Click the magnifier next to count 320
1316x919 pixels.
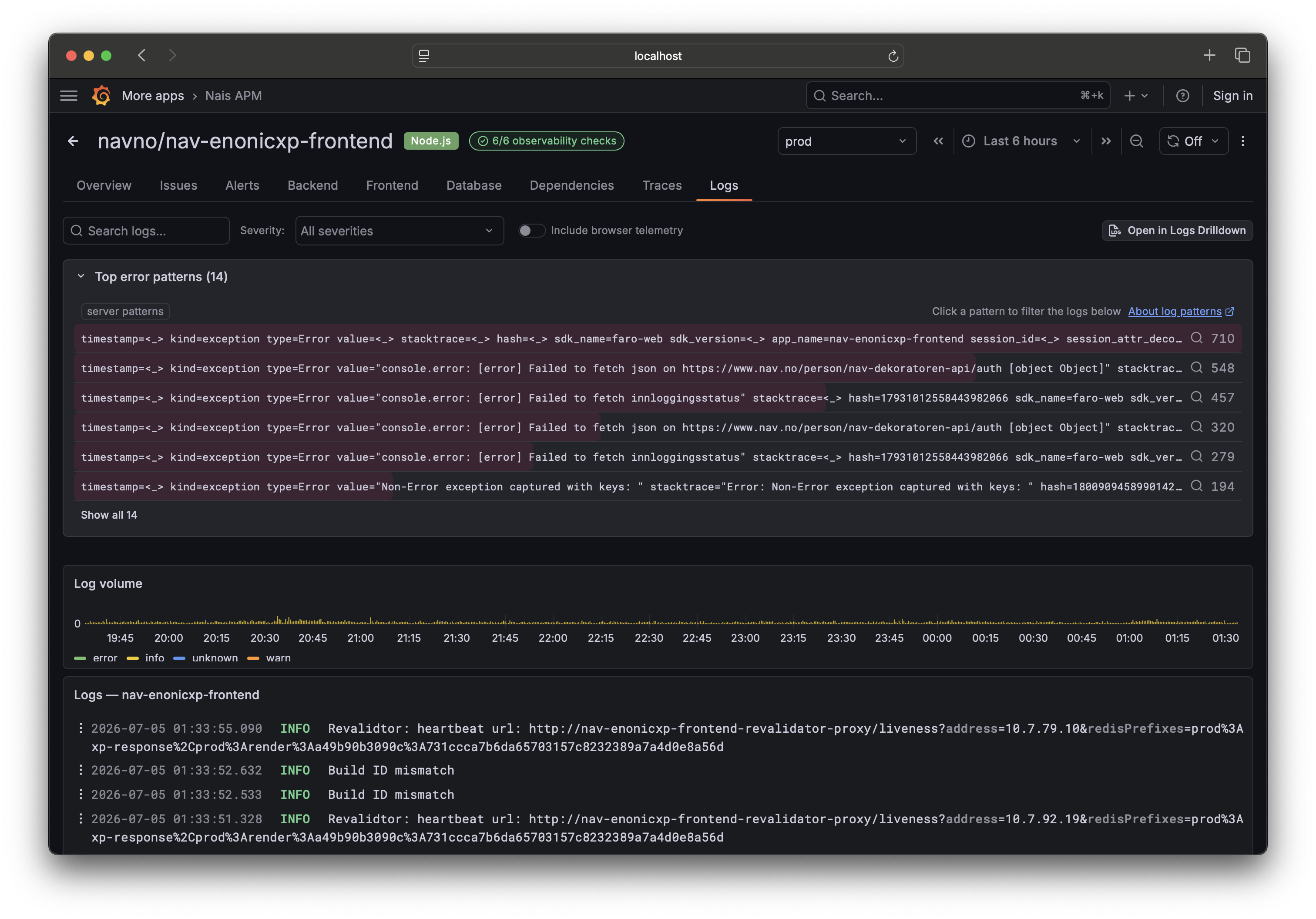(1196, 427)
